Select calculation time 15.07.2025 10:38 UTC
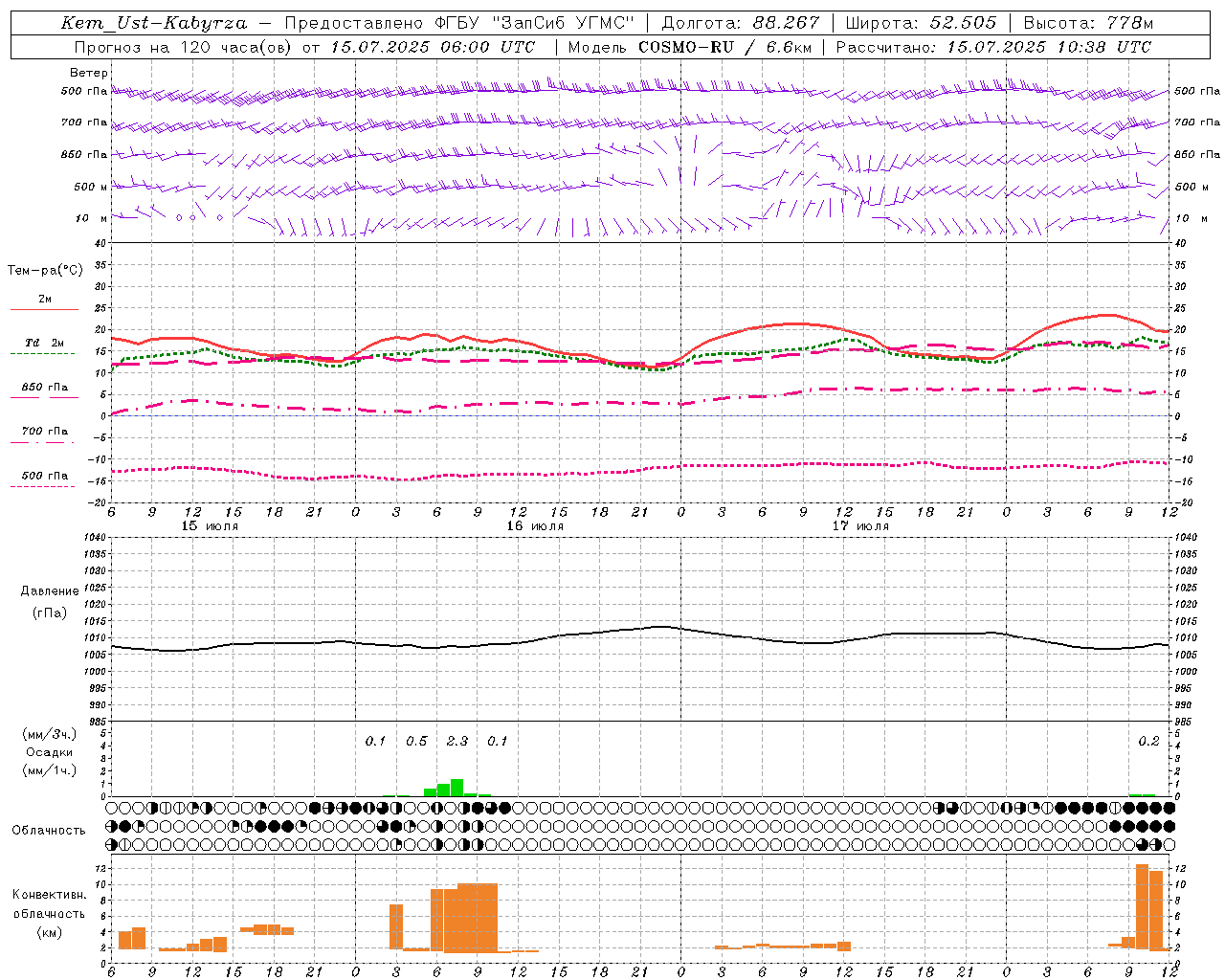Viewport: 1225px width, 980px height. point(1049,47)
